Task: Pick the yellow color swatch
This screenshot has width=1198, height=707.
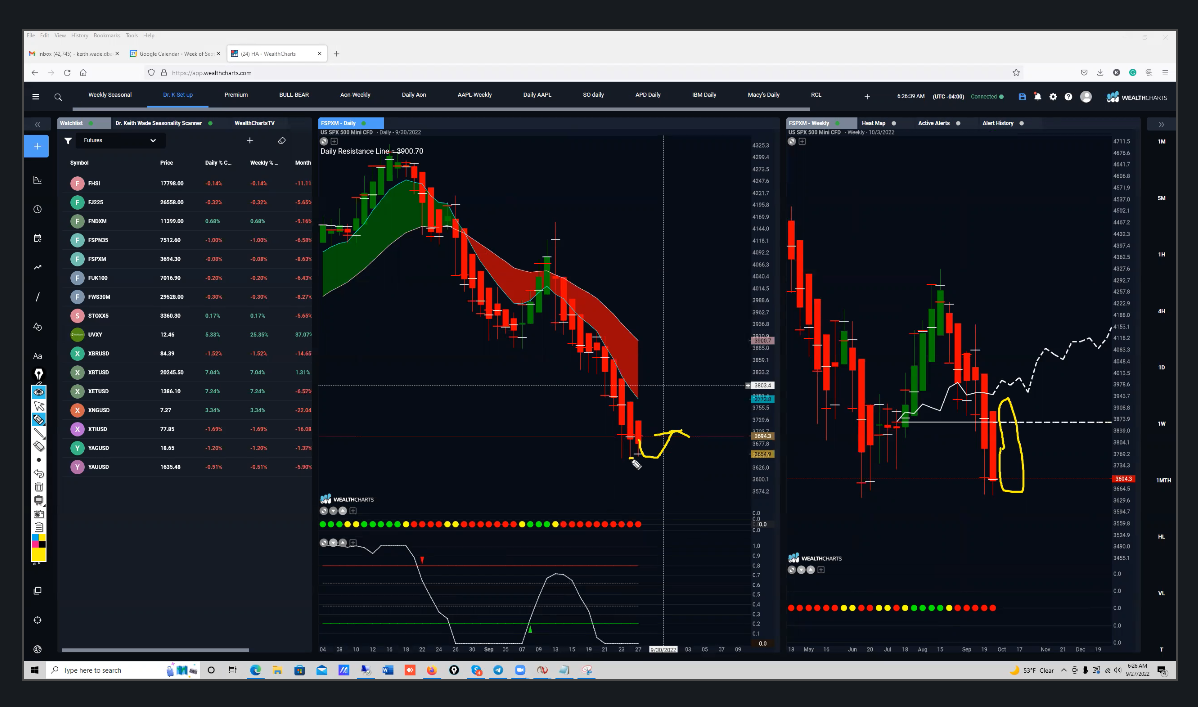Action: tap(39, 554)
